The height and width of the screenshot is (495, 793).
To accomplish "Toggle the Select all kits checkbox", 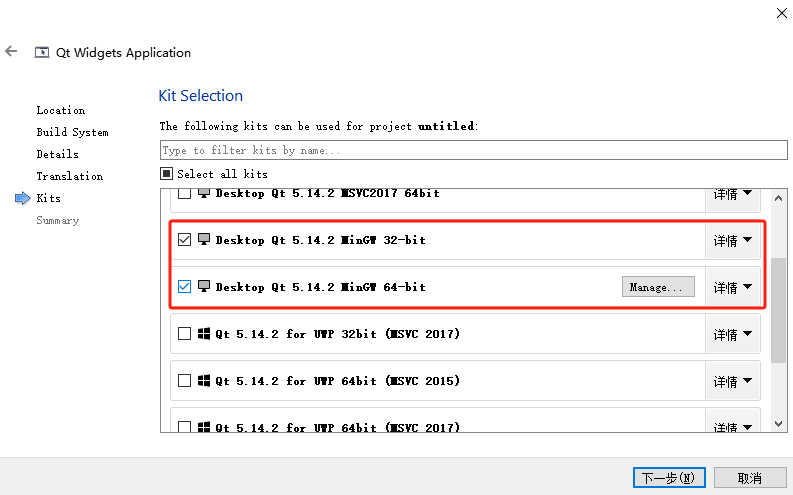I will [166, 174].
